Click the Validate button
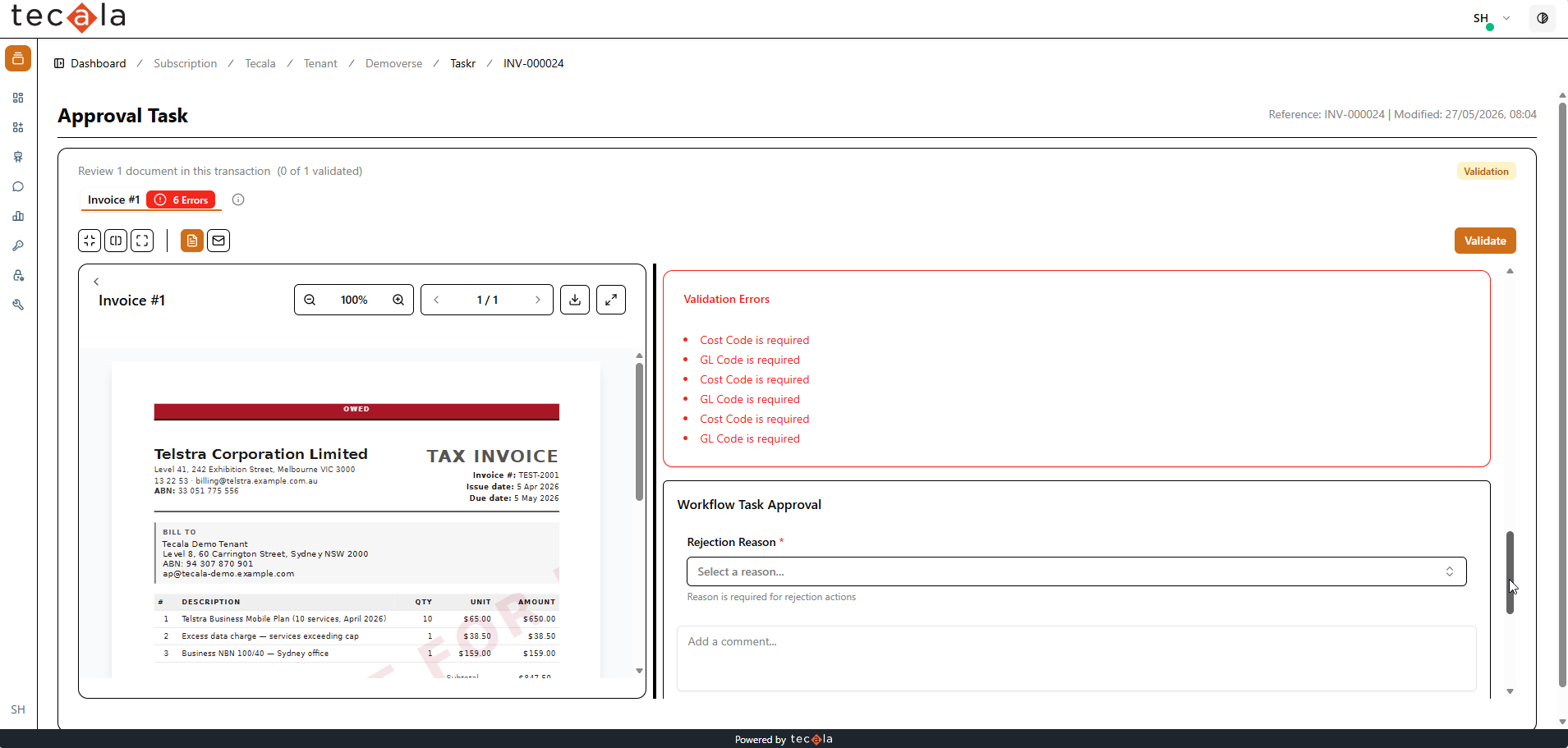The height and width of the screenshot is (748, 1568). (x=1485, y=241)
